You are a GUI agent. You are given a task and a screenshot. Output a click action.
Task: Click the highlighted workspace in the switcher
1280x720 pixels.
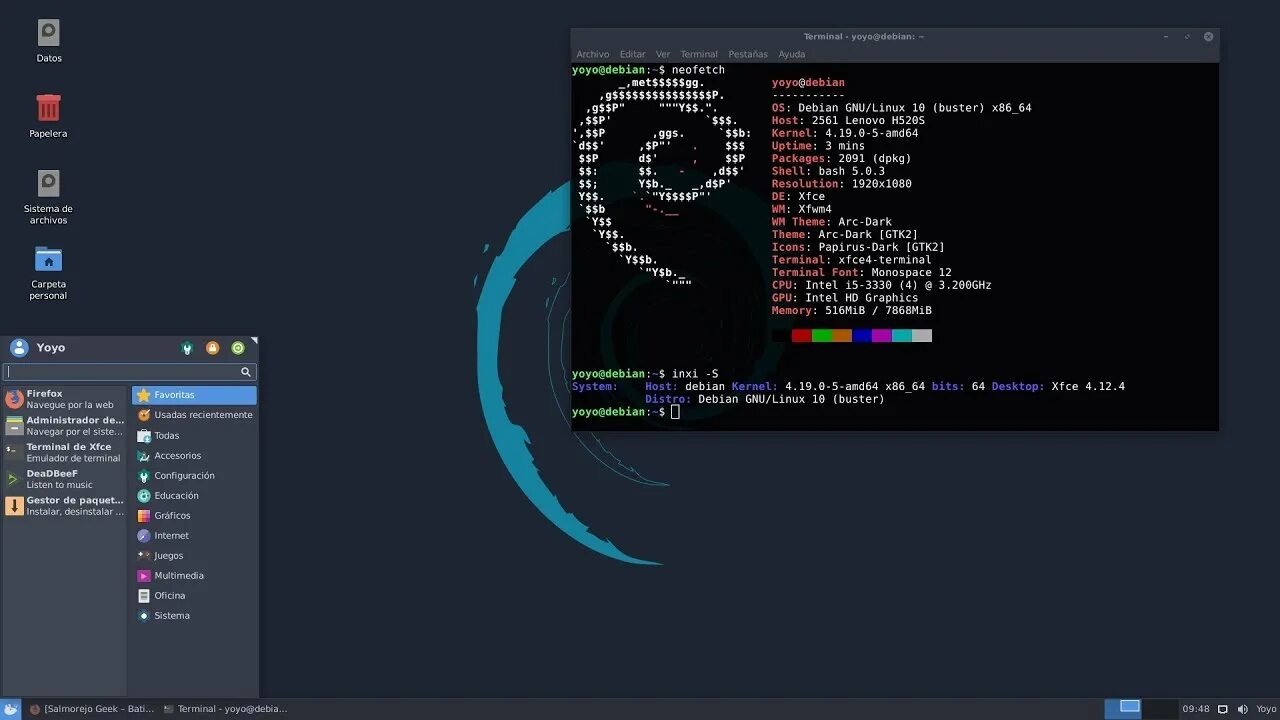1124,708
